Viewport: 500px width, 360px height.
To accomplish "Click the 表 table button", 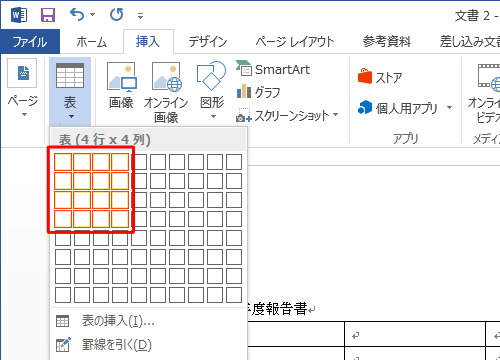I will point(70,90).
